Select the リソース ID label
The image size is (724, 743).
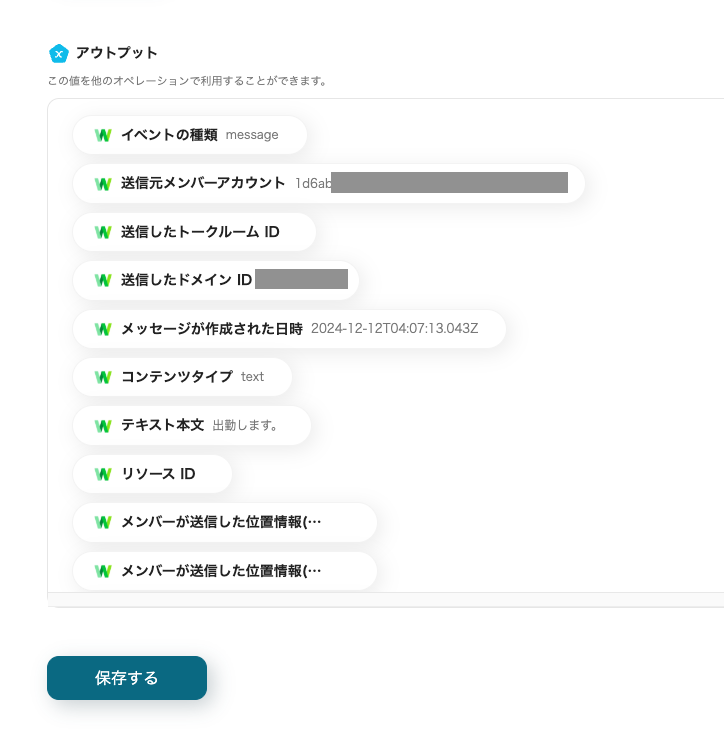158,474
